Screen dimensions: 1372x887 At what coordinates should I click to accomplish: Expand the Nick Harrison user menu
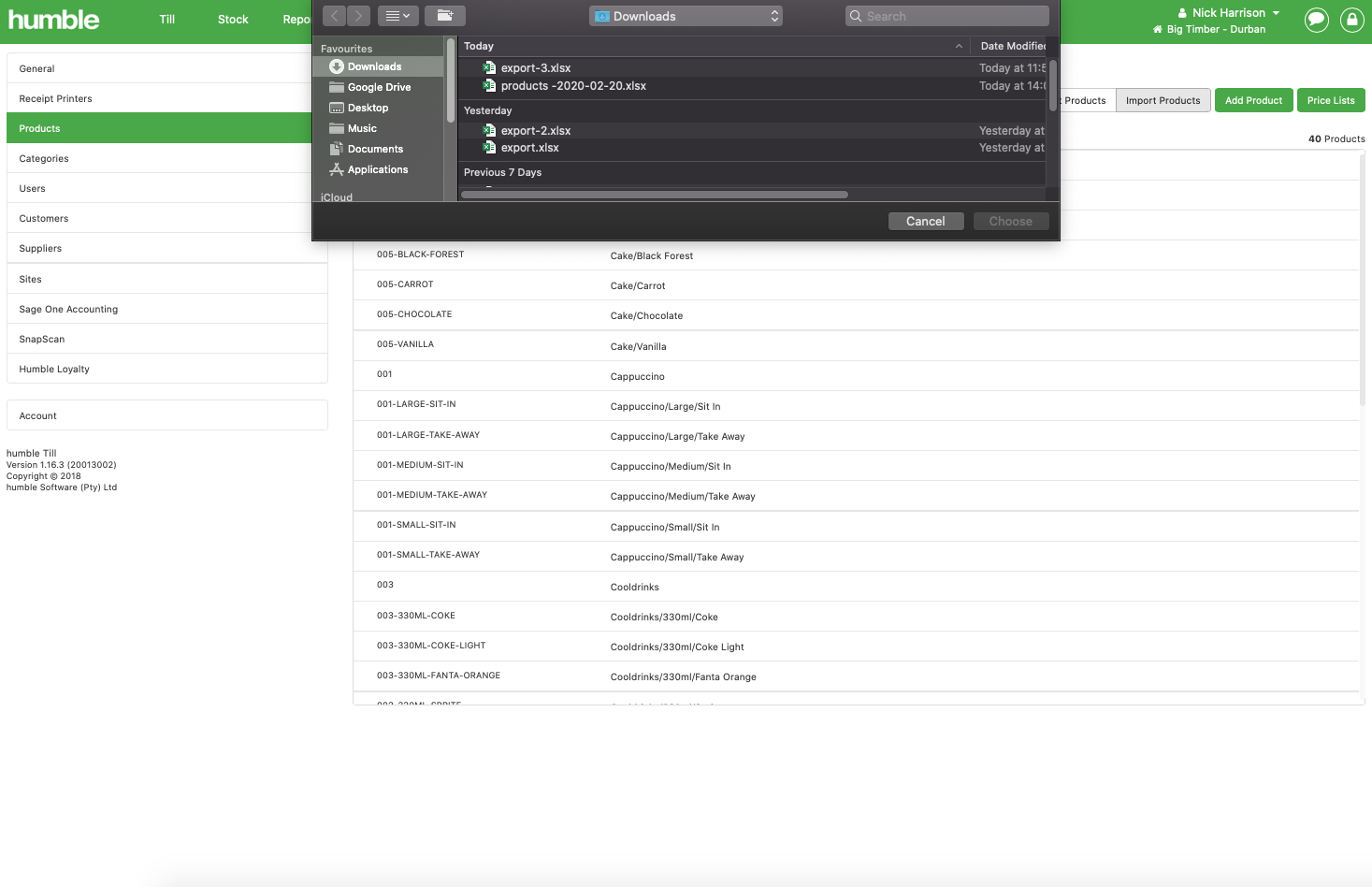[x=1228, y=12]
